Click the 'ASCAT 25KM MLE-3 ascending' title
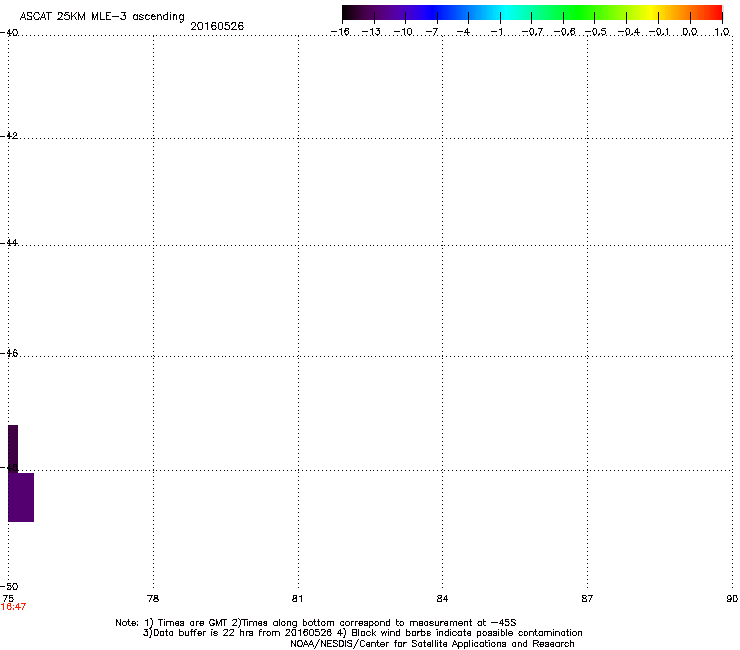Screen dimensions: 740x650 102,17
